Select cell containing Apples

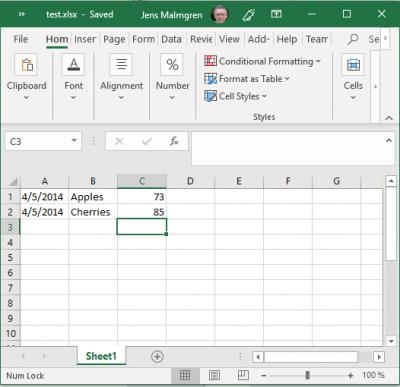93,197
